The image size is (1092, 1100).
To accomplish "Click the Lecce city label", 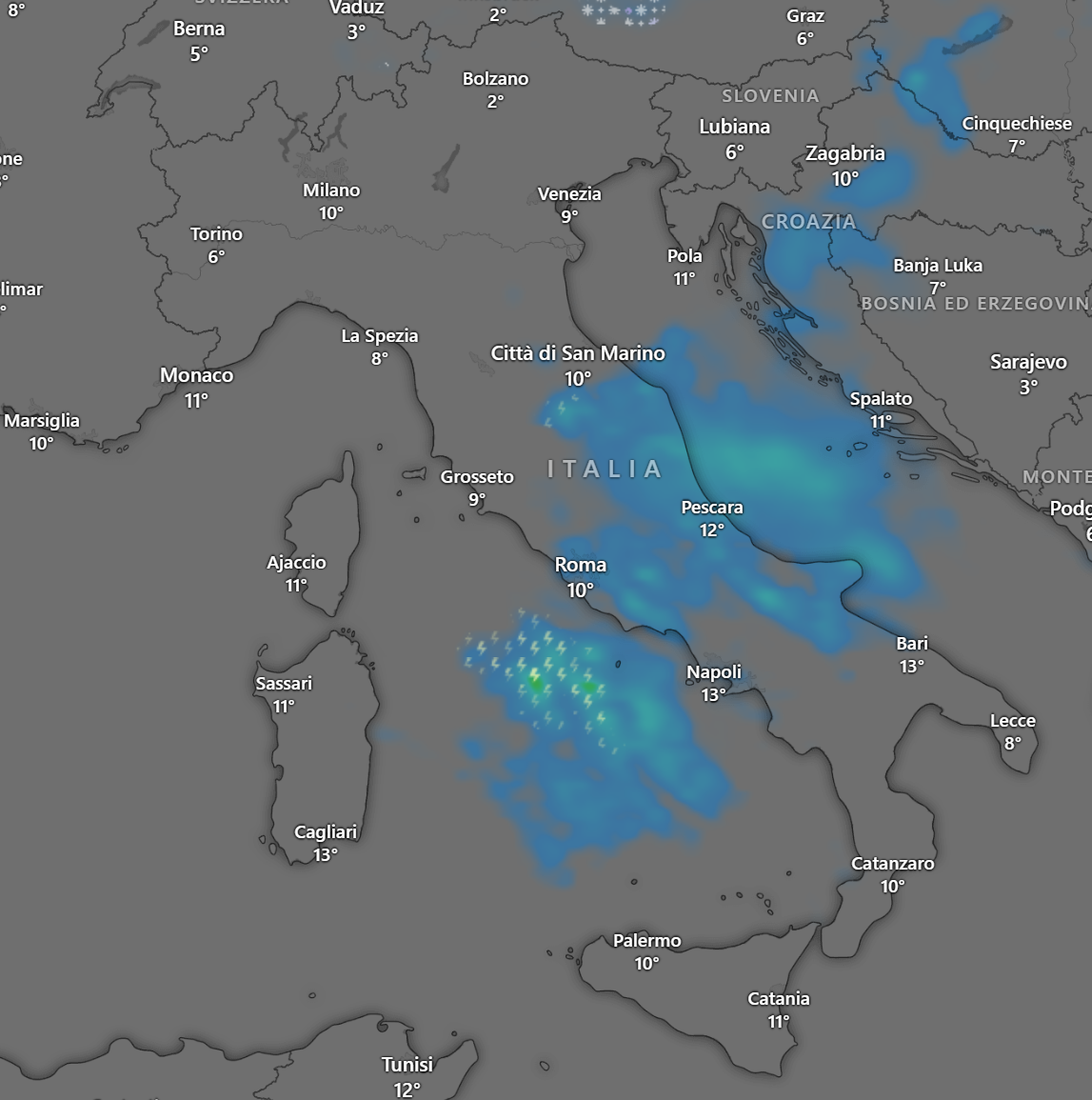I will (1012, 721).
